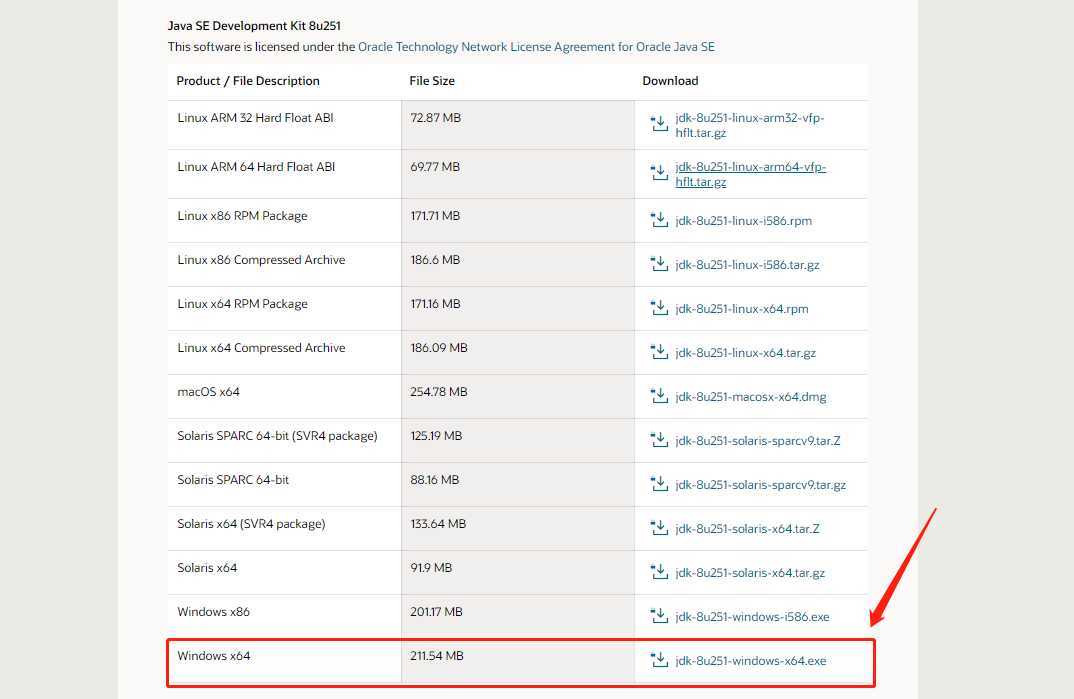Image resolution: width=1074 pixels, height=699 pixels.
Task: Click the File Size column header
Action: click(x=432, y=81)
